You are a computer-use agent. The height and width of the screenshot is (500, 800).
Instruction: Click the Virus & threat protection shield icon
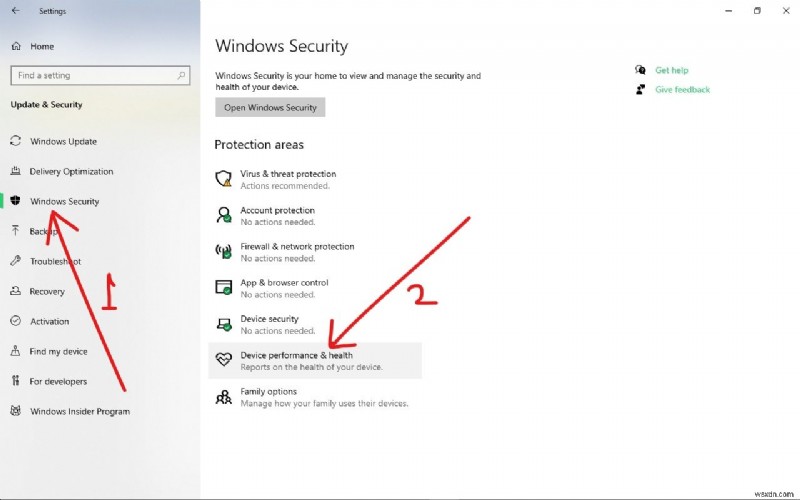pos(224,179)
